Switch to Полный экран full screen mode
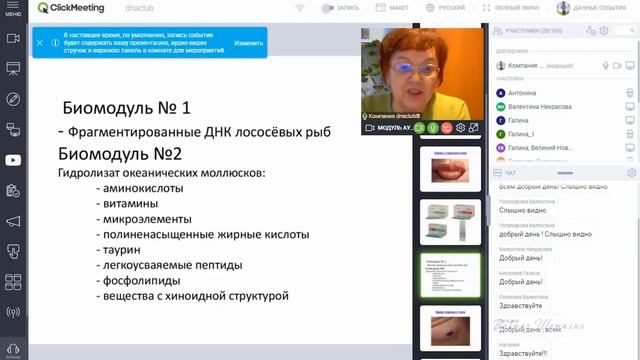This screenshot has height=360, width=640. [511, 8]
